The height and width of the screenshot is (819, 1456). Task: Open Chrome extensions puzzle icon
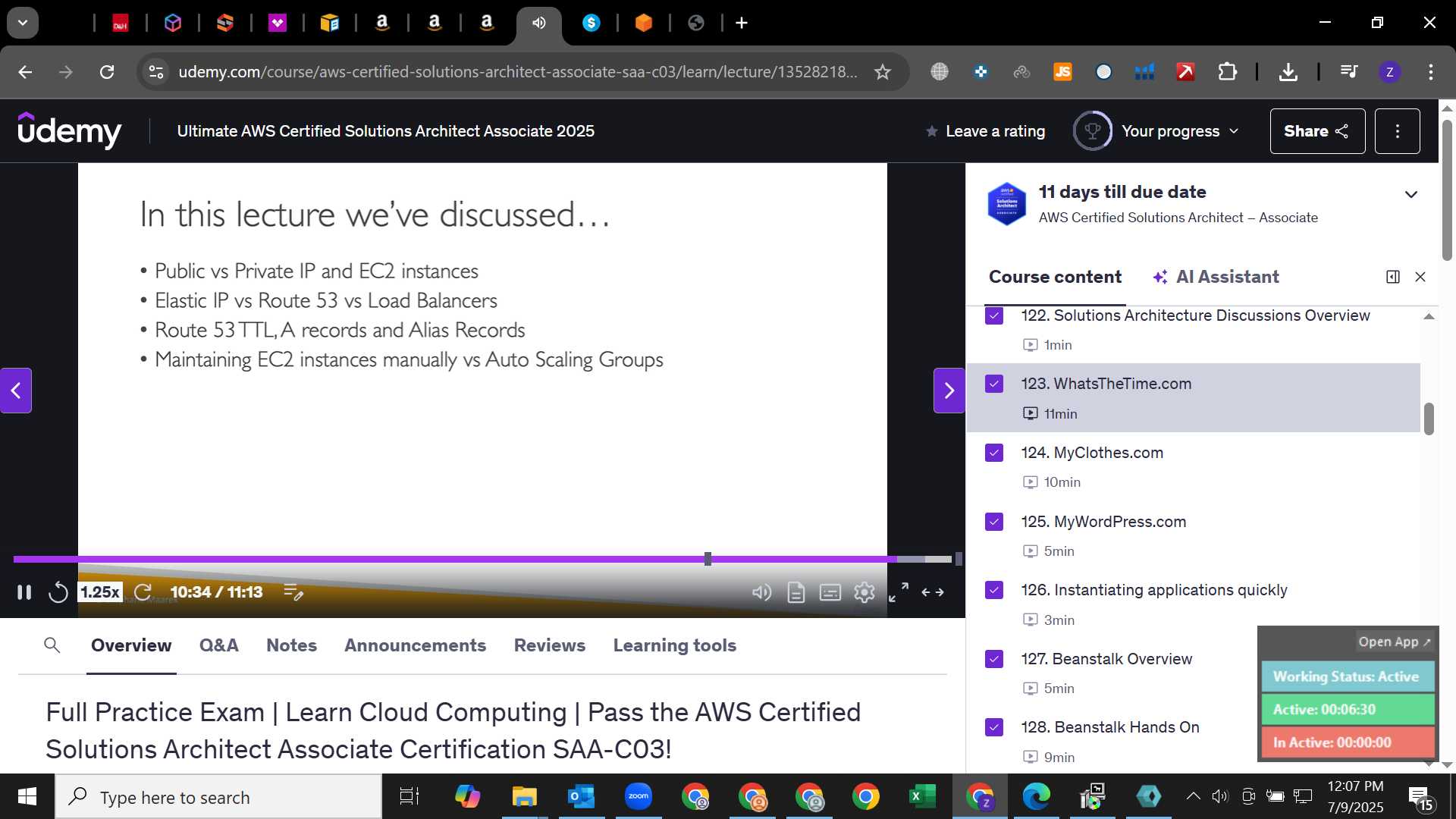pyautogui.click(x=1227, y=72)
